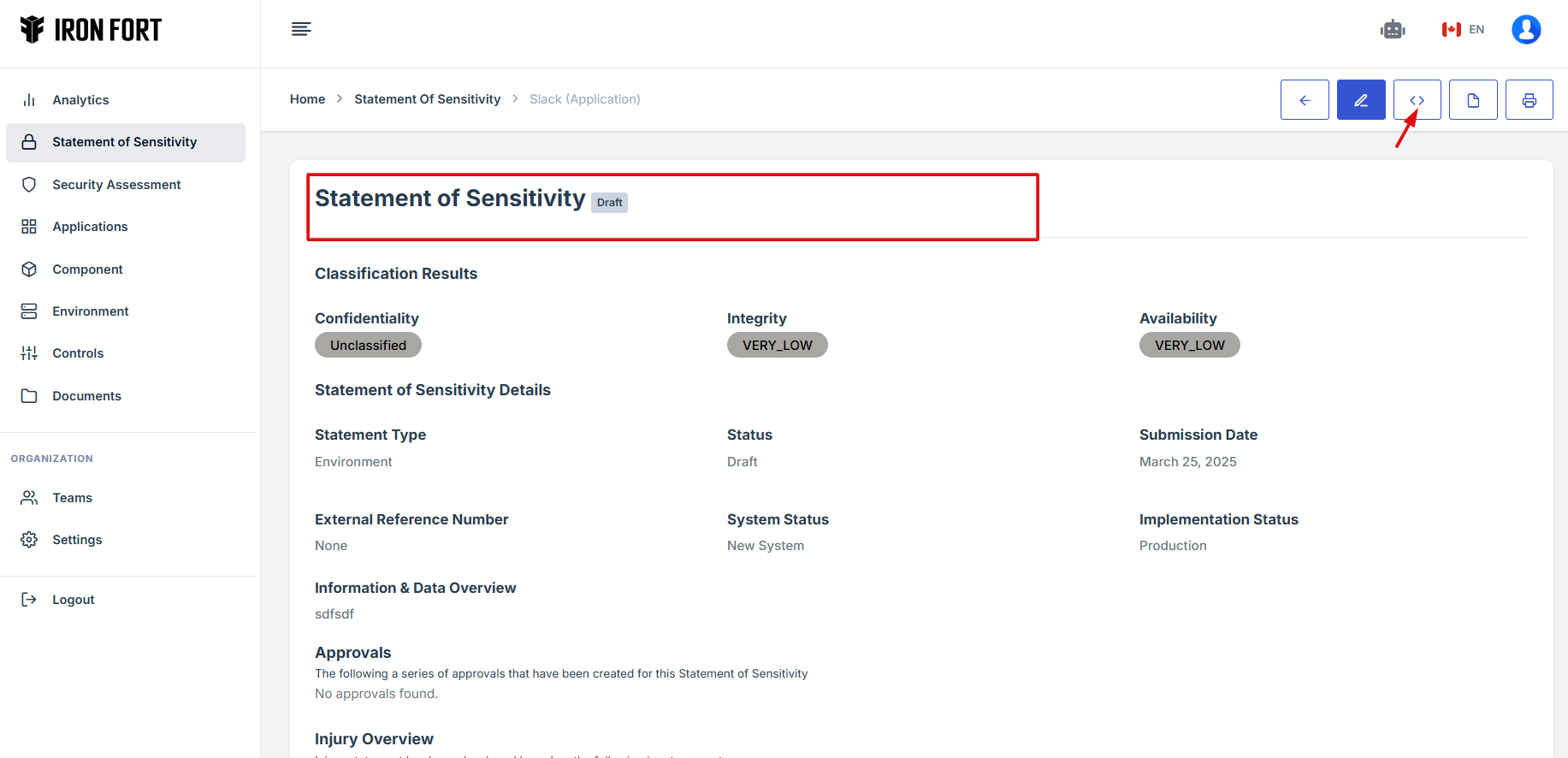
Task: Click the Home breadcrumb link
Action: pos(307,99)
